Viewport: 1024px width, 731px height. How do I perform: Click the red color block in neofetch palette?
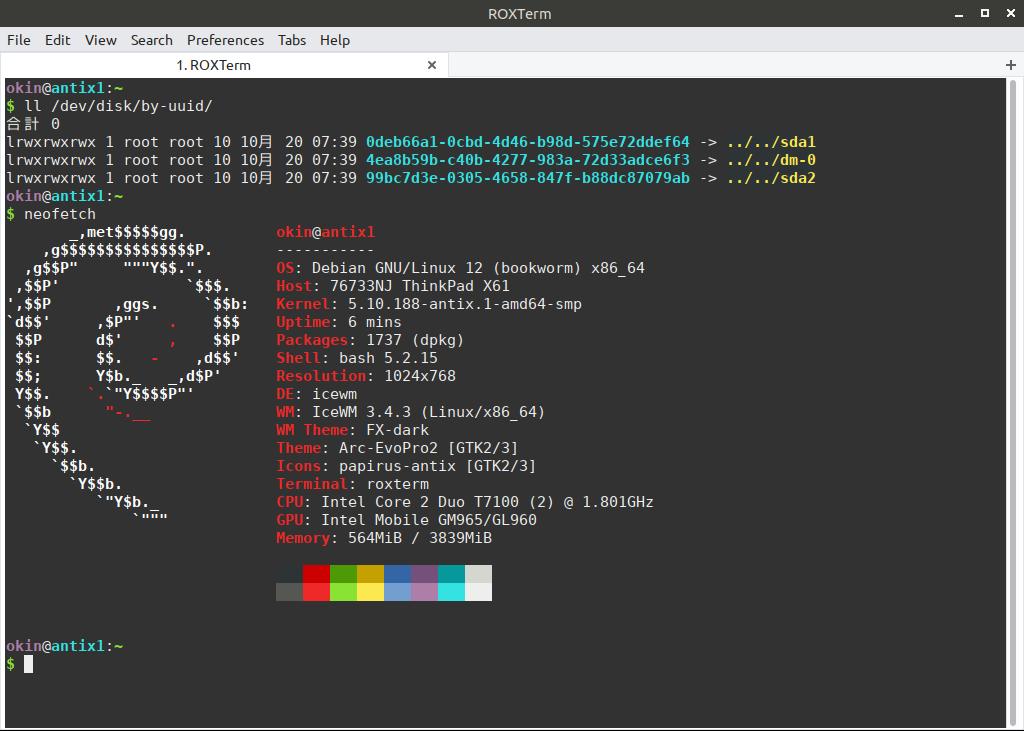[x=316, y=574]
